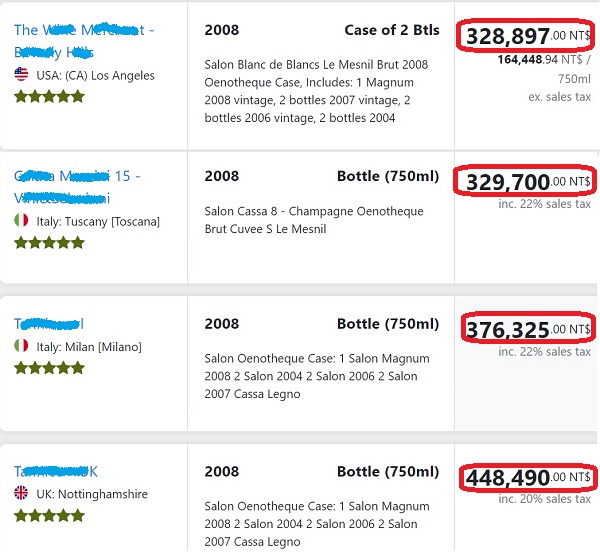The height and width of the screenshot is (559, 600).
Task: Open the Milan merchant store link
Action: click(49, 324)
